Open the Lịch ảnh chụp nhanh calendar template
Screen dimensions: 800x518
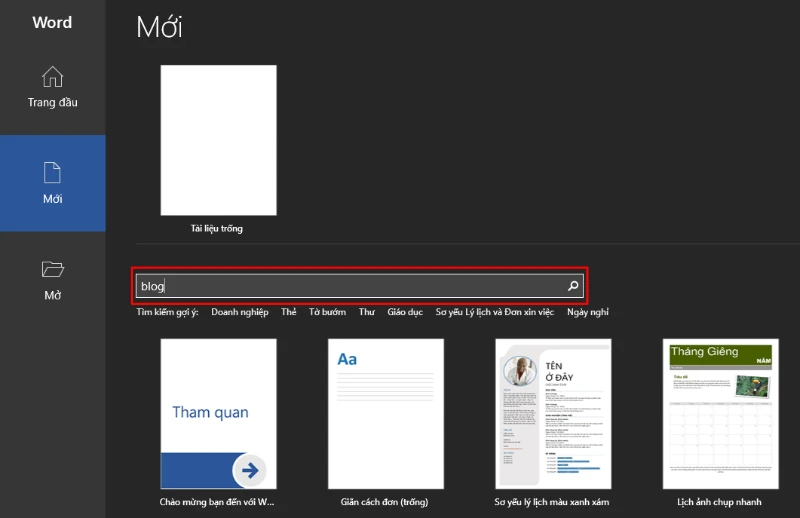point(720,414)
